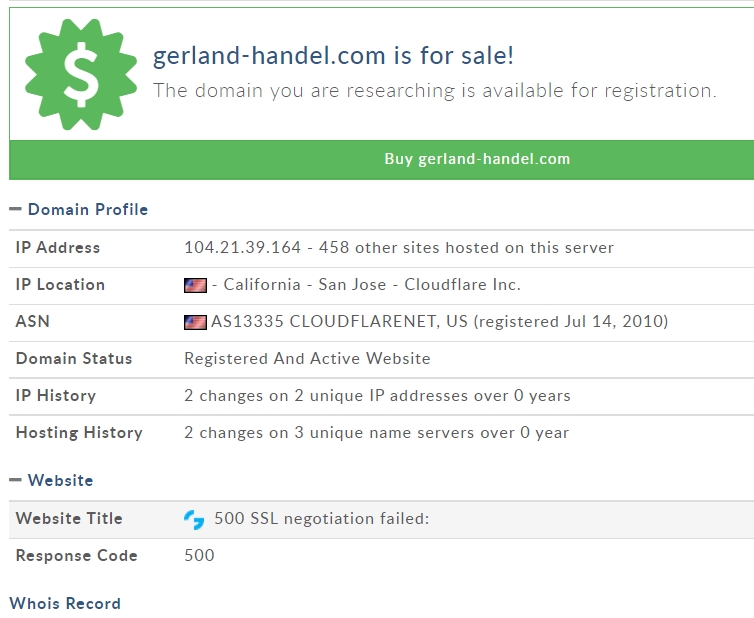Image resolution: width=754 pixels, height=618 pixels.
Task: Click the US flag in ASN row
Action: tap(195, 322)
